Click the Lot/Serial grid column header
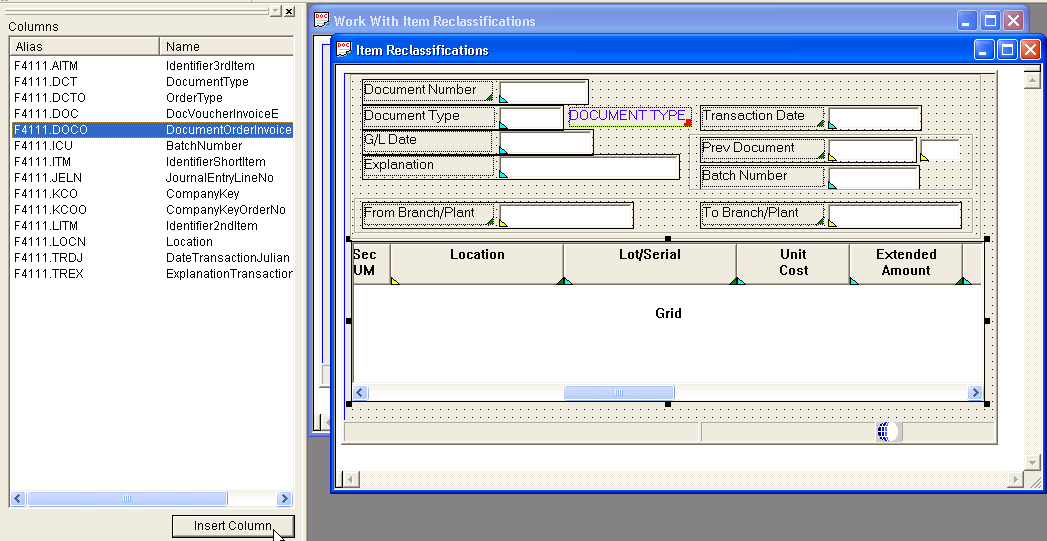Viewport: 1047px width, 541px height. click(x=650, y=263)
